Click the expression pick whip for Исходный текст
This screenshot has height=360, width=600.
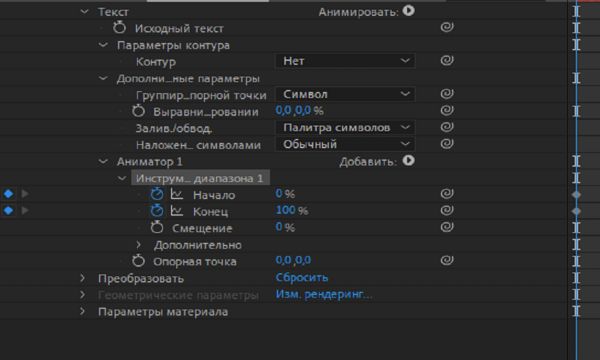(x=447, y=27)
